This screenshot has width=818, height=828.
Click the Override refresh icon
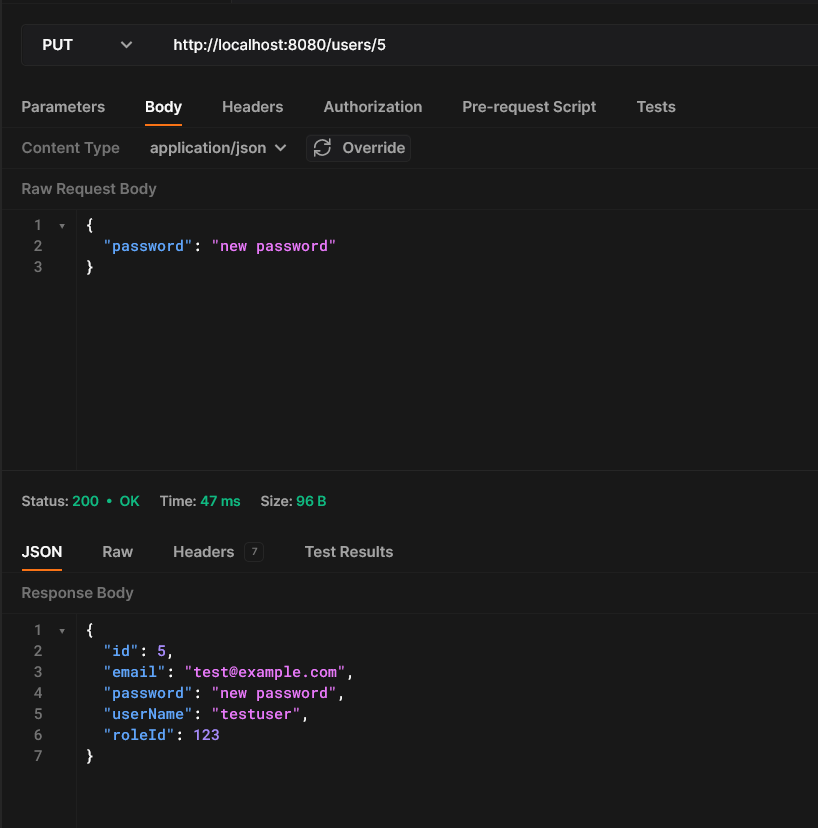[322, 148]
